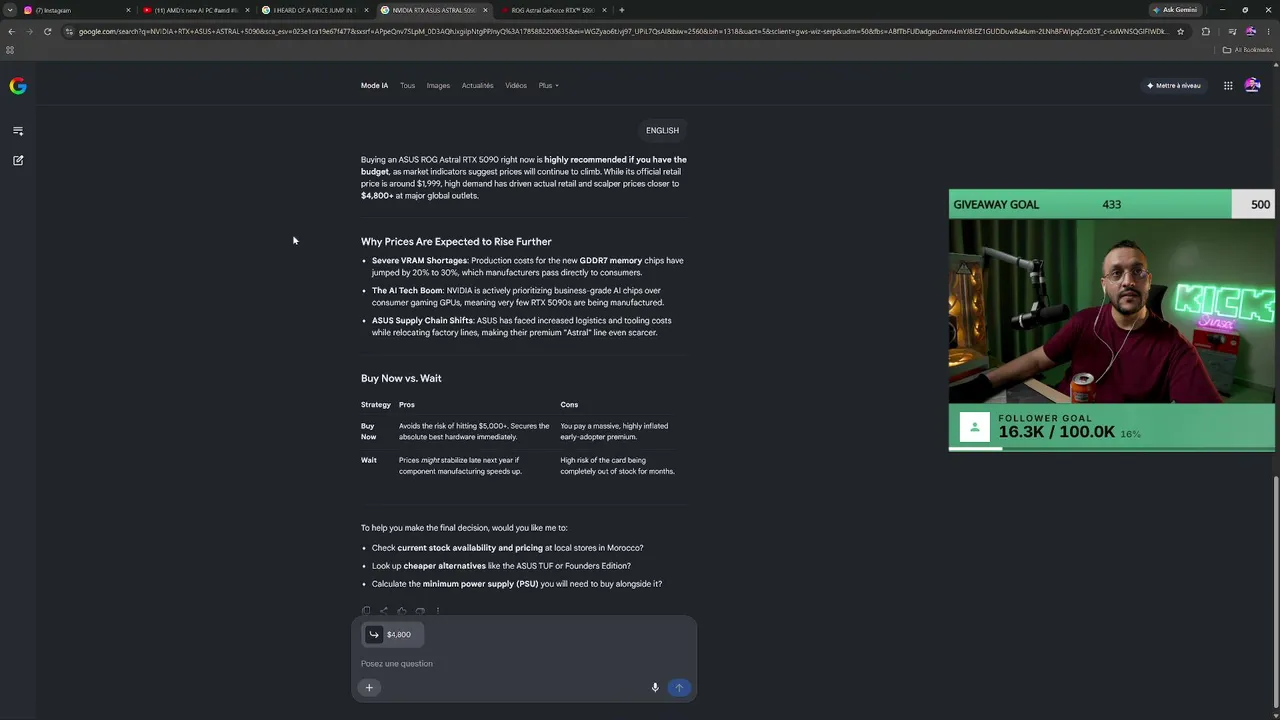Open the Google apps grid
The image size is (1280, 720).
point(1228,86)
